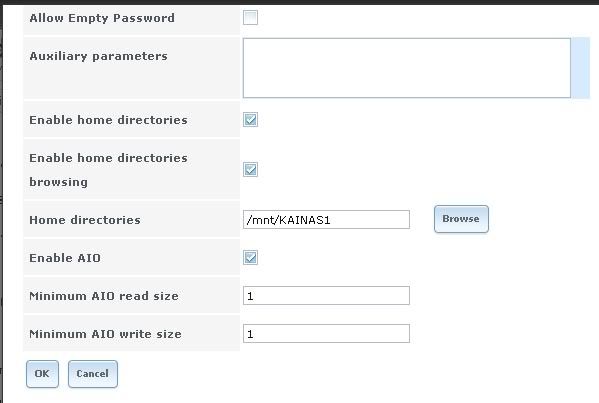Click the blue strip beside Auxiliary parameters
Viewport: 599px width, 403px height.
pos(581,68)
